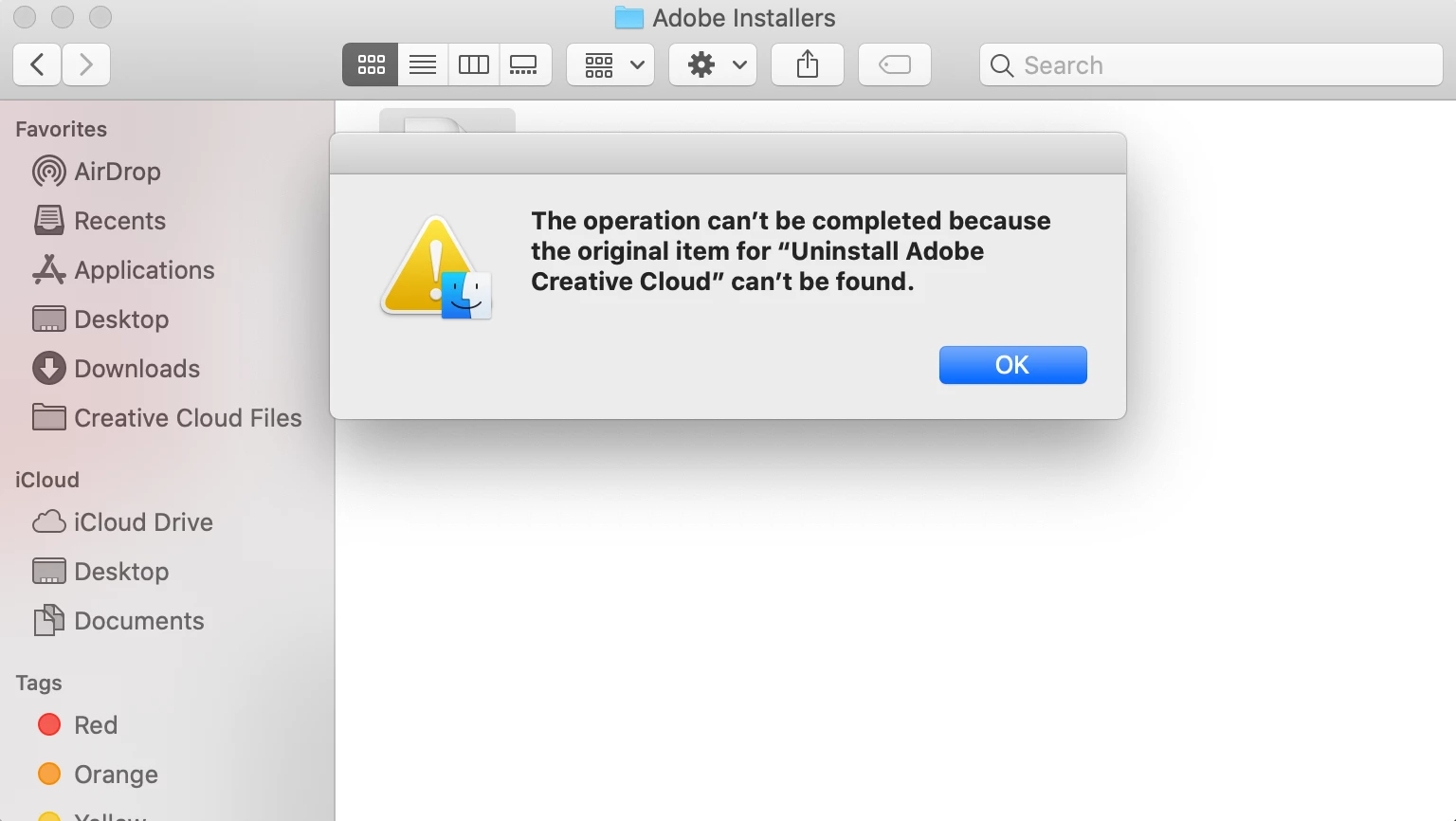Go back in Finder history
Screen dimensions: 1456x821
[38, 64]
